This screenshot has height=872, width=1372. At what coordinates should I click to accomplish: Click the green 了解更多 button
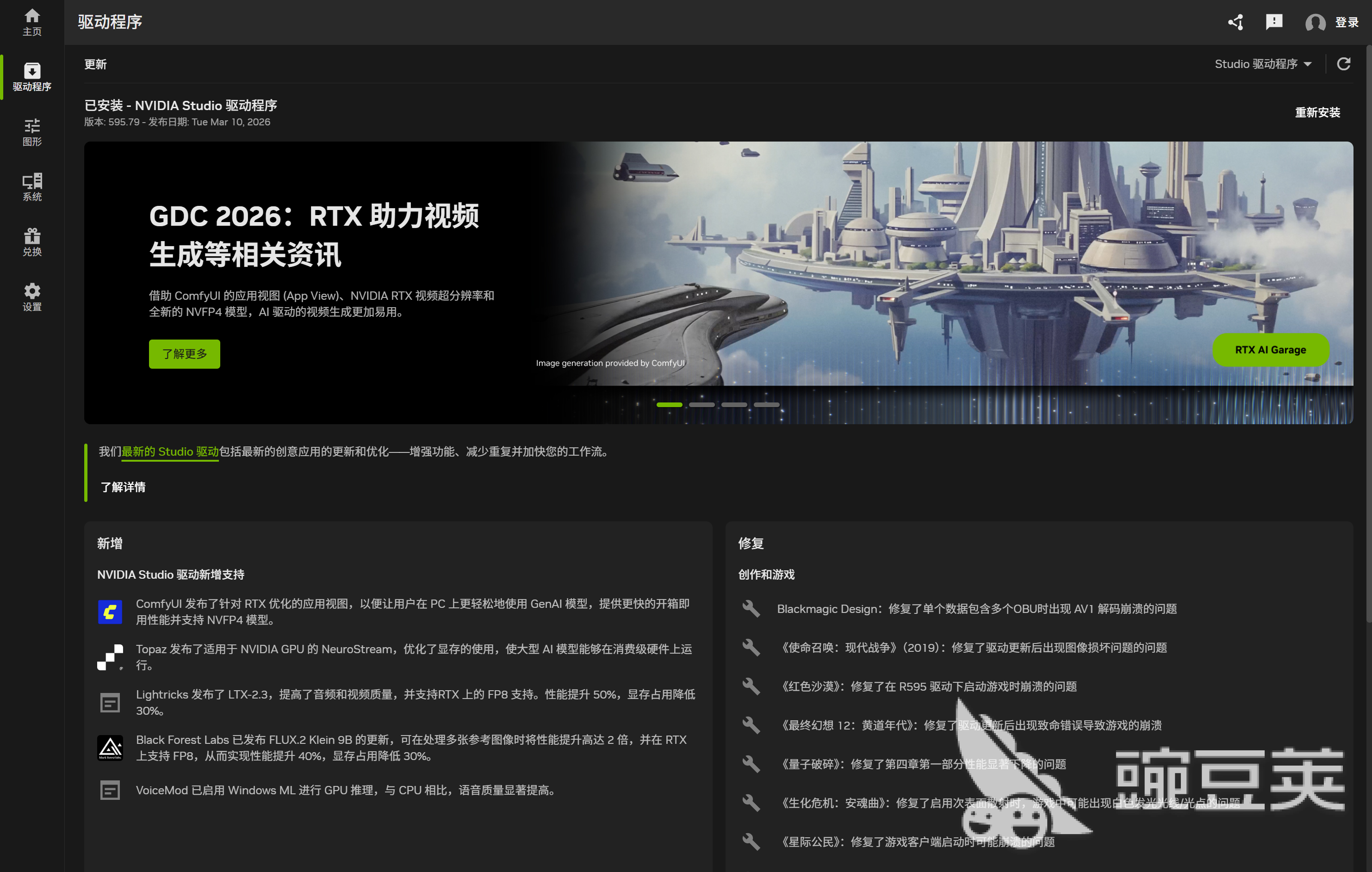pyautogui.click(x=185, y=354)
